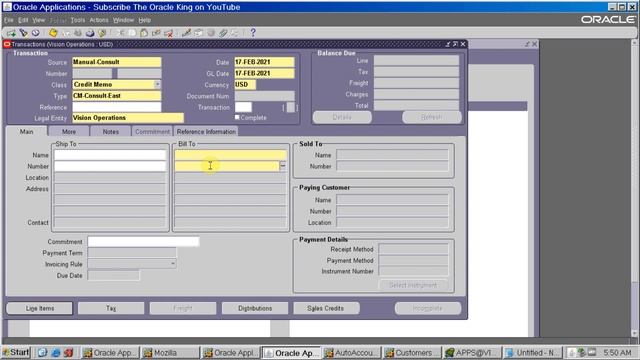Switch to the Customers taskbar window
Screen dimensions: 640x360
[x=412, y=353]
